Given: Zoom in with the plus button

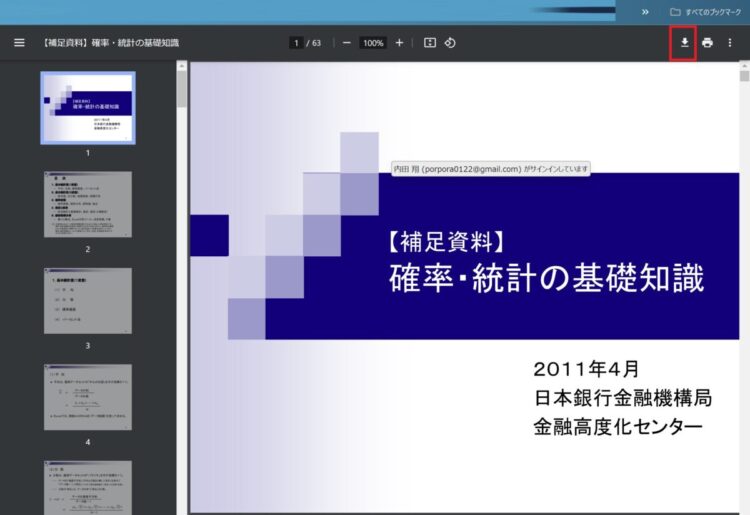Looking at the screenshot, I should click(399, 43).
